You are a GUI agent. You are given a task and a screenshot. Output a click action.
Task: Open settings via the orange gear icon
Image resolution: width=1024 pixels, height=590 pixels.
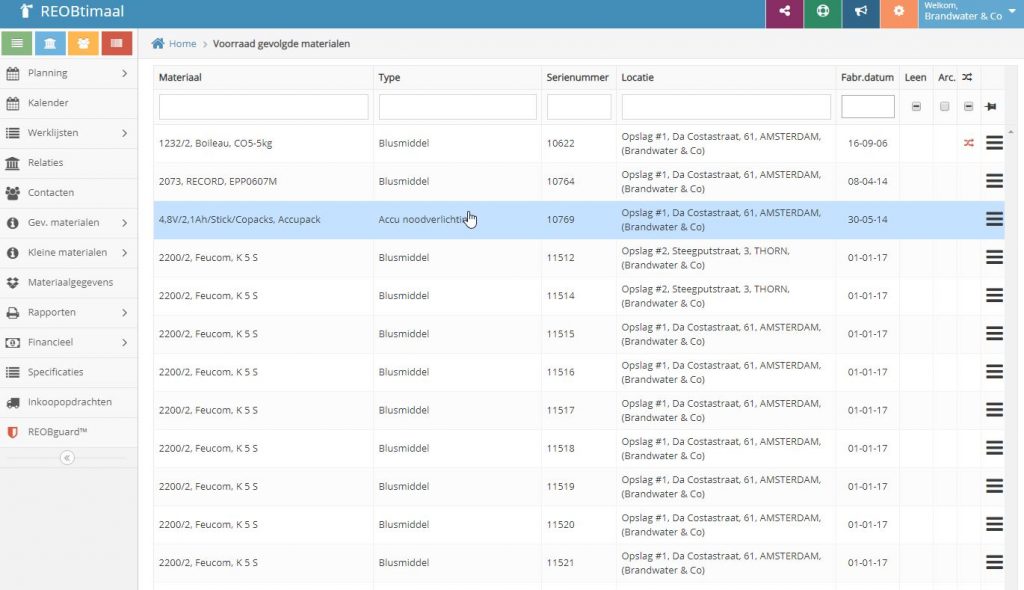898,12
